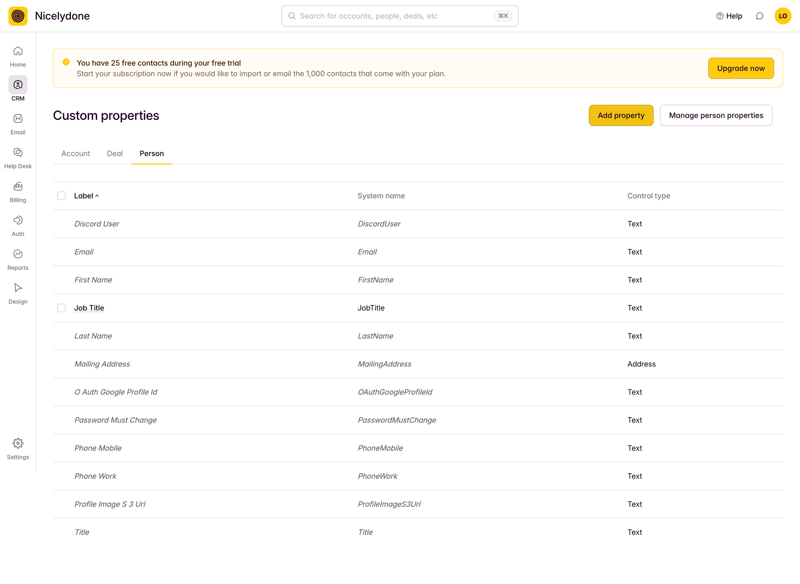Open notifications via the bell icon
Viewport: 800px width, 584px height.
[x=758, y=15]
